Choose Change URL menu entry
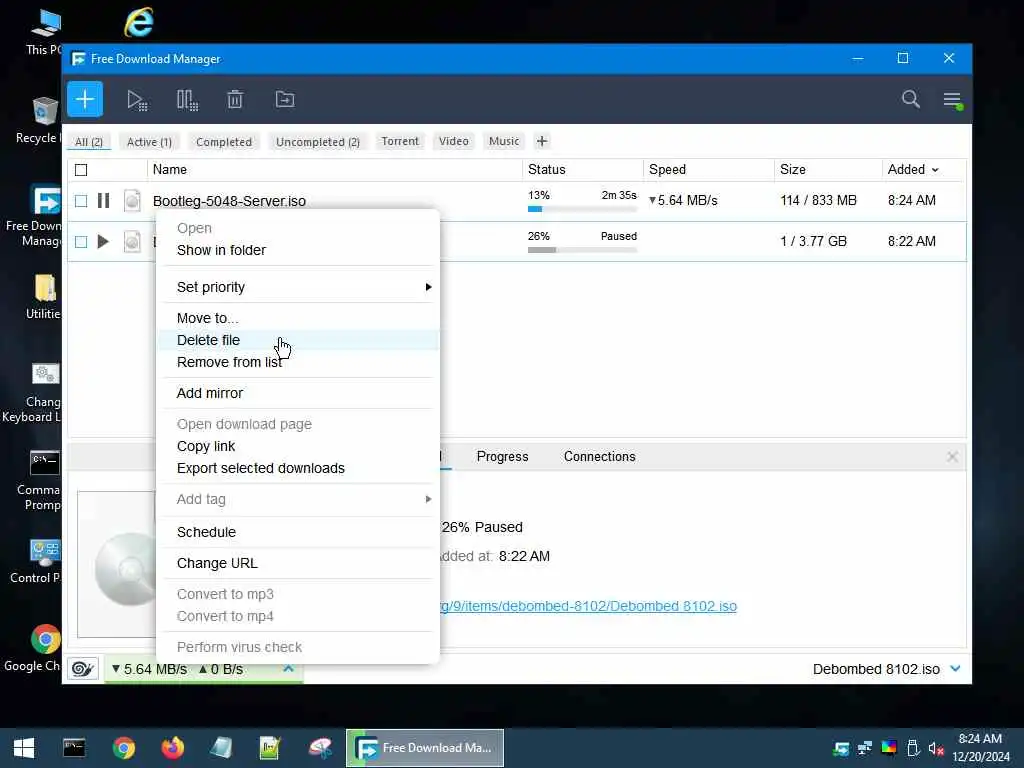 click(x=298, y=563)
